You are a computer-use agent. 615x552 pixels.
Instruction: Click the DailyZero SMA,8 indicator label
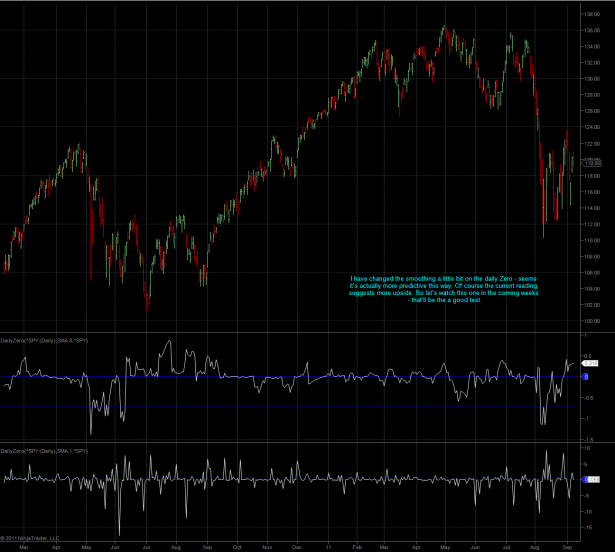44,341
